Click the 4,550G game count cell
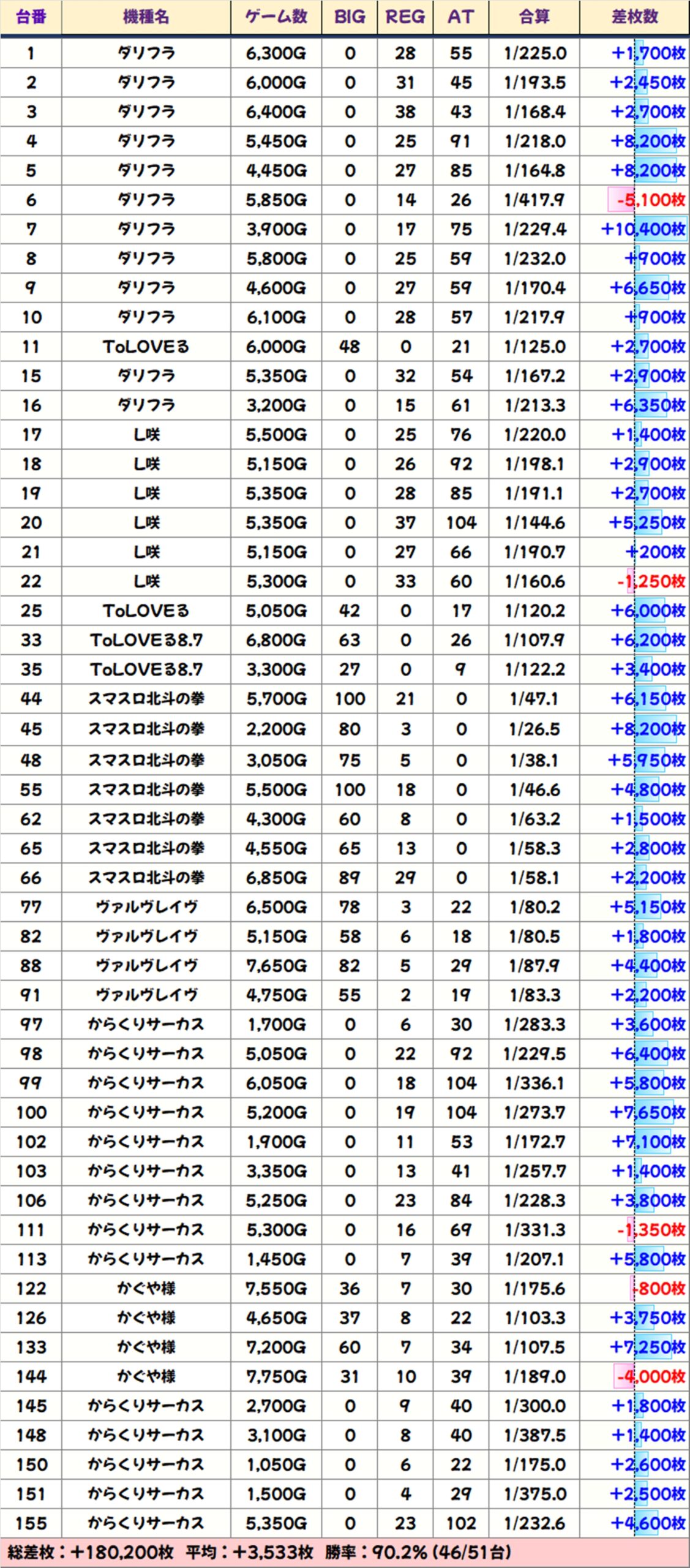Screen dimensions: 690x1568 [276, 848]
